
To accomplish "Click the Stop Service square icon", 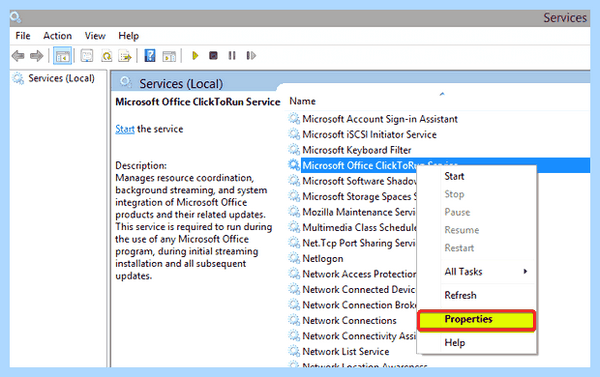I will (214, 56).
